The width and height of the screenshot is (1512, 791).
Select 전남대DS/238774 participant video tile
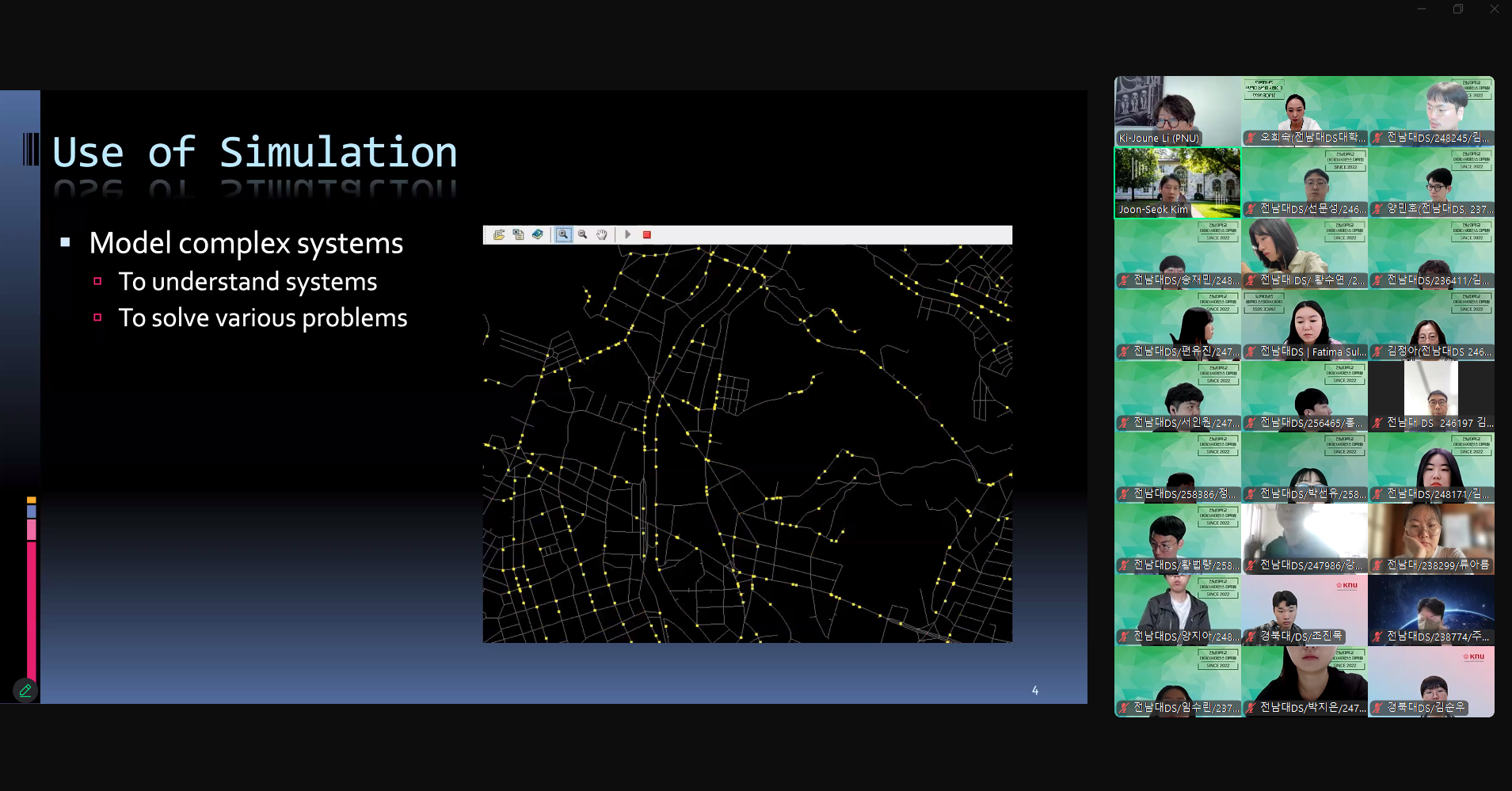(x=1431, y=610)
